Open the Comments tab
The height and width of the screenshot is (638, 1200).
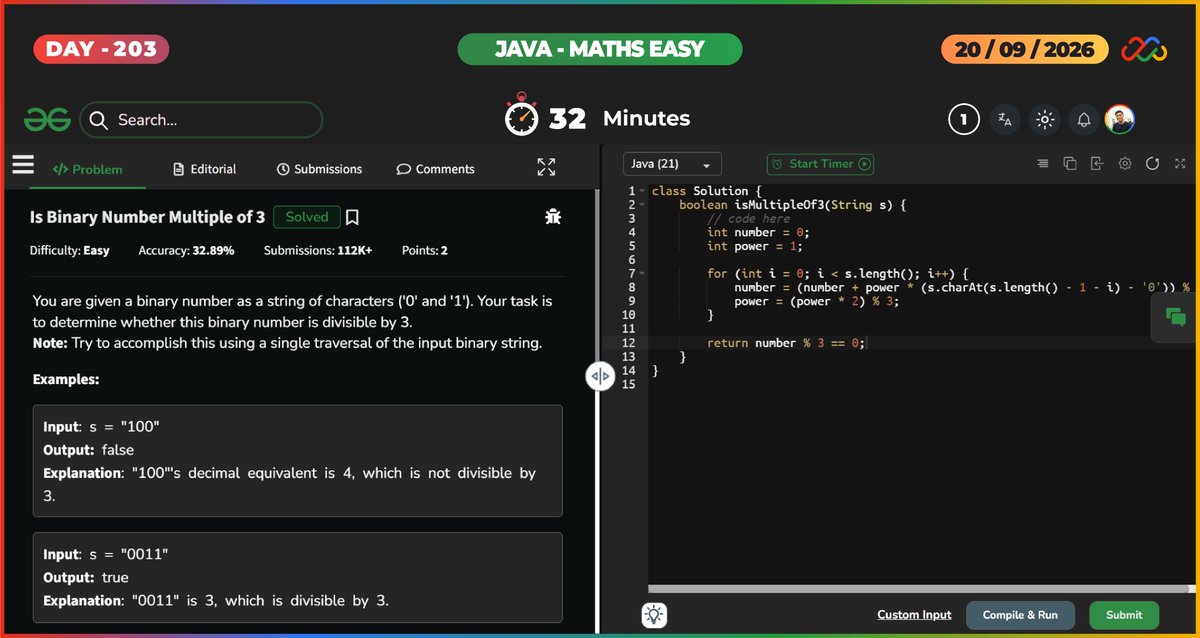[x=435, y=169]
